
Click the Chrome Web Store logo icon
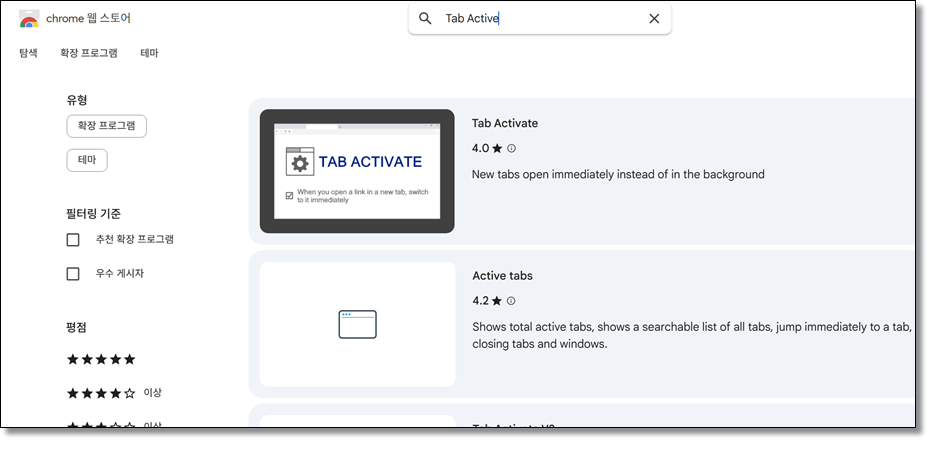click(29, 19)
